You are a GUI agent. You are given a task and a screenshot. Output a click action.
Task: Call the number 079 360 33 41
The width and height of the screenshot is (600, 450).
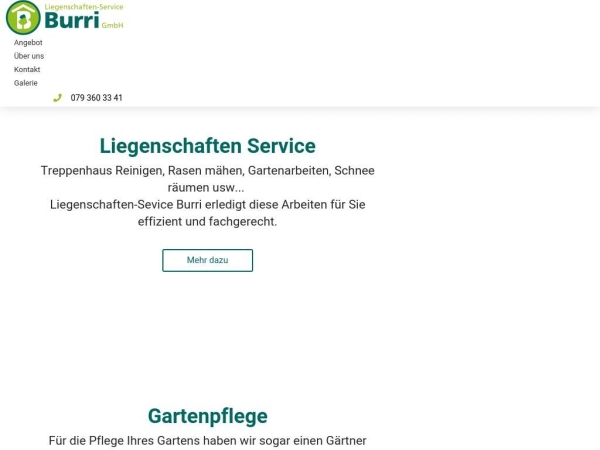pos(97,98)
